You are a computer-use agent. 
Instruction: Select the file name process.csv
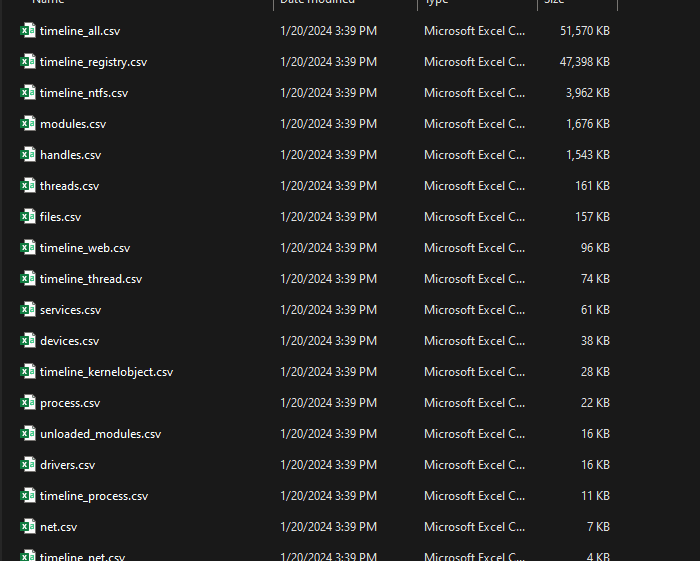tap(70, 403)
